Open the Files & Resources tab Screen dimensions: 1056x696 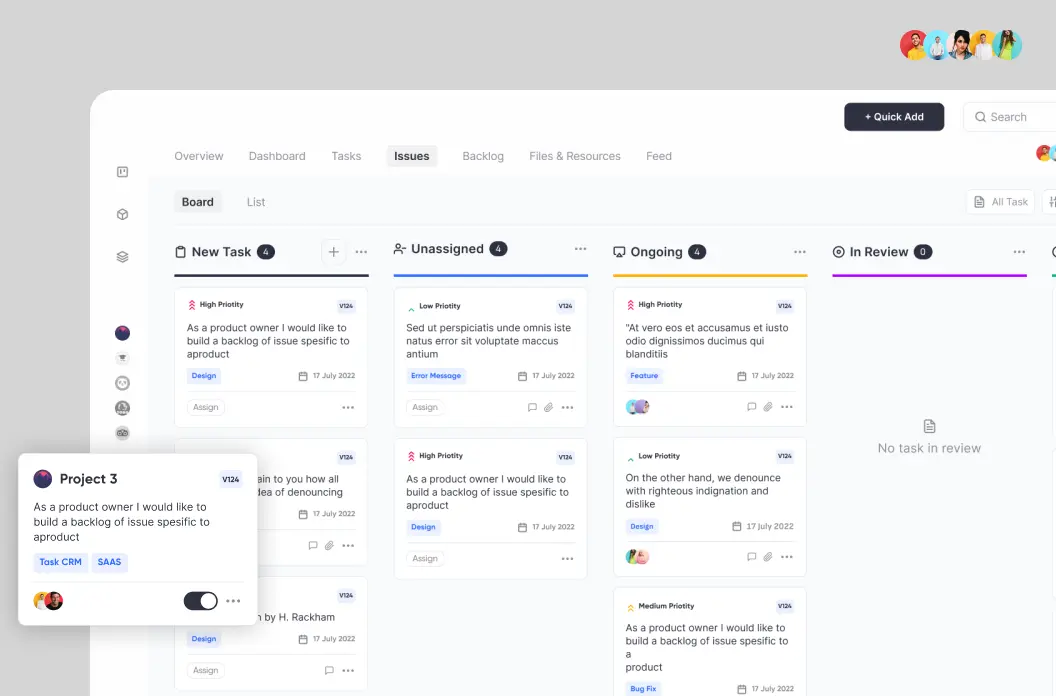coord(575,156)
